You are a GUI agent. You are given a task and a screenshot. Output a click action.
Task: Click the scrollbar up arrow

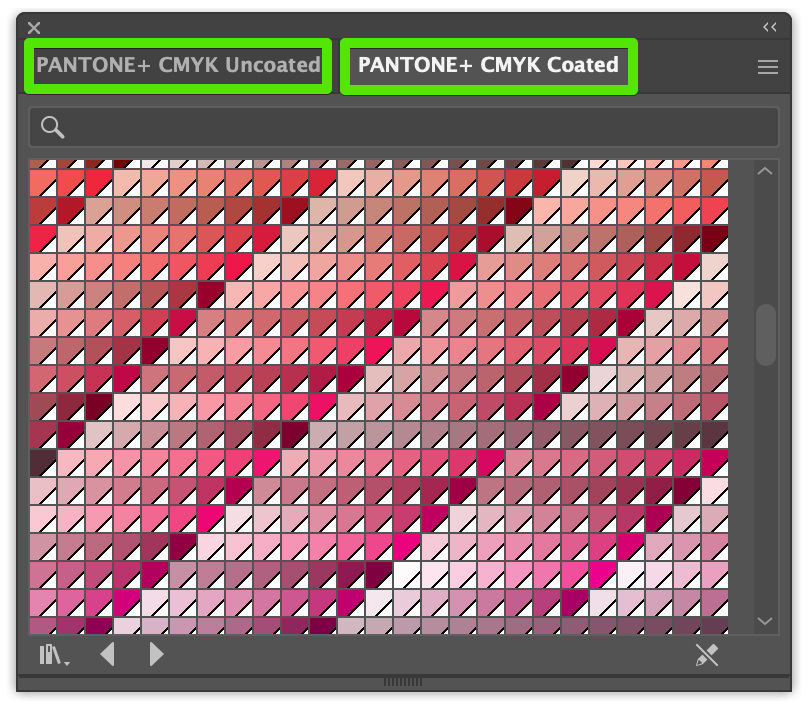click(x=765, y=172)
